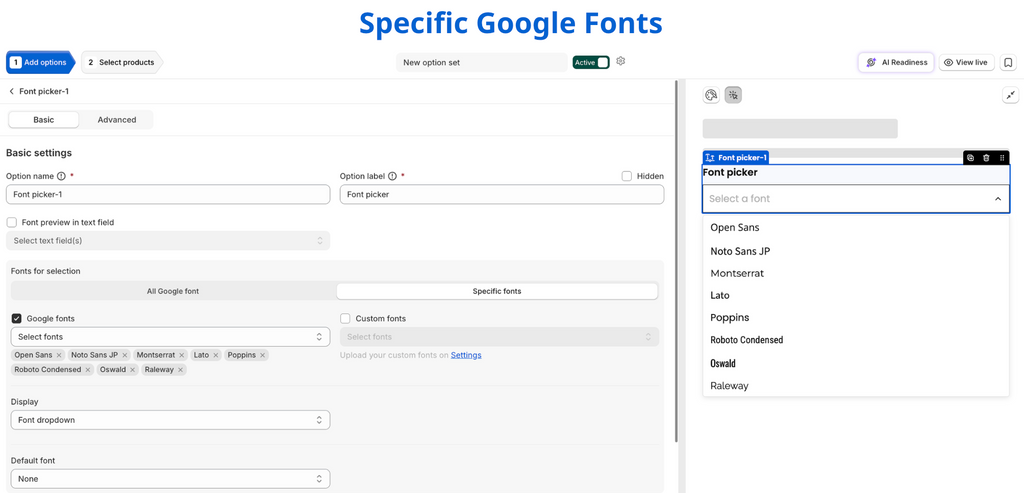The image size is (1024, 493).
Task: Remove the Lato font chip
Action: click(216, 355)
